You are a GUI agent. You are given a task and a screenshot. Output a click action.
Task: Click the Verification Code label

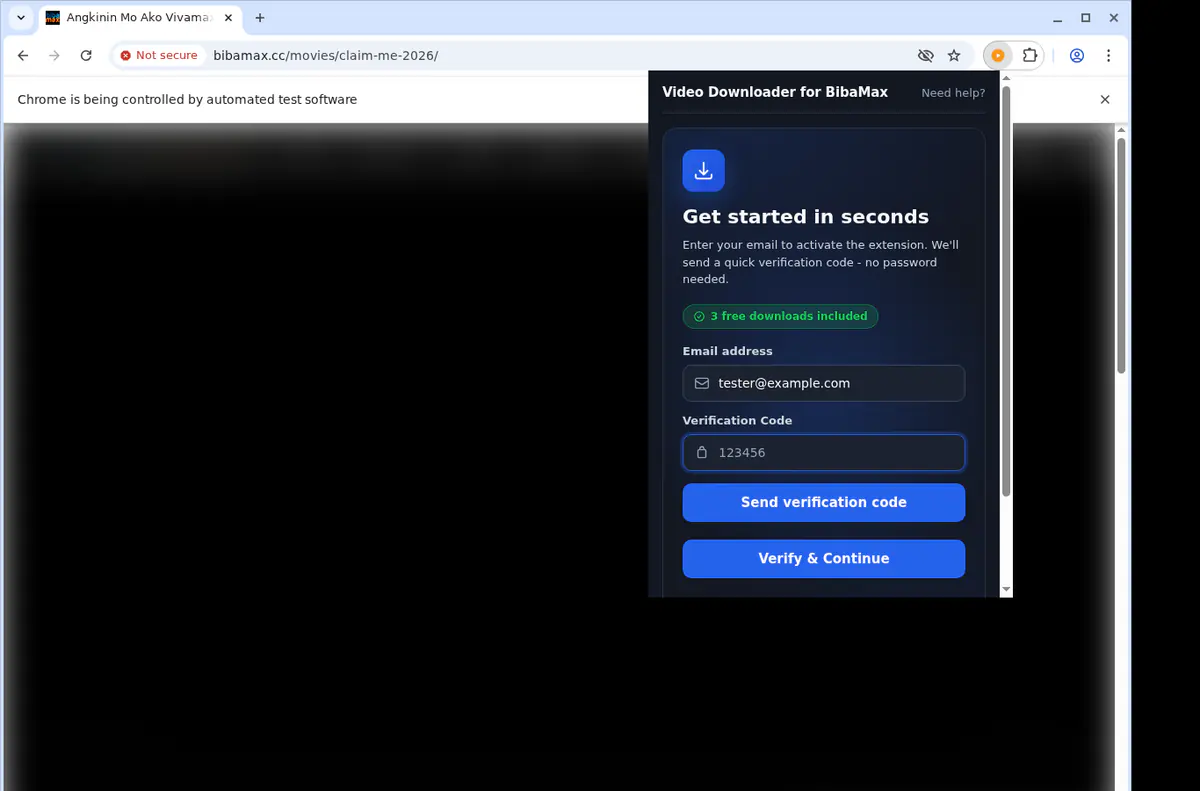pos(737,421)
